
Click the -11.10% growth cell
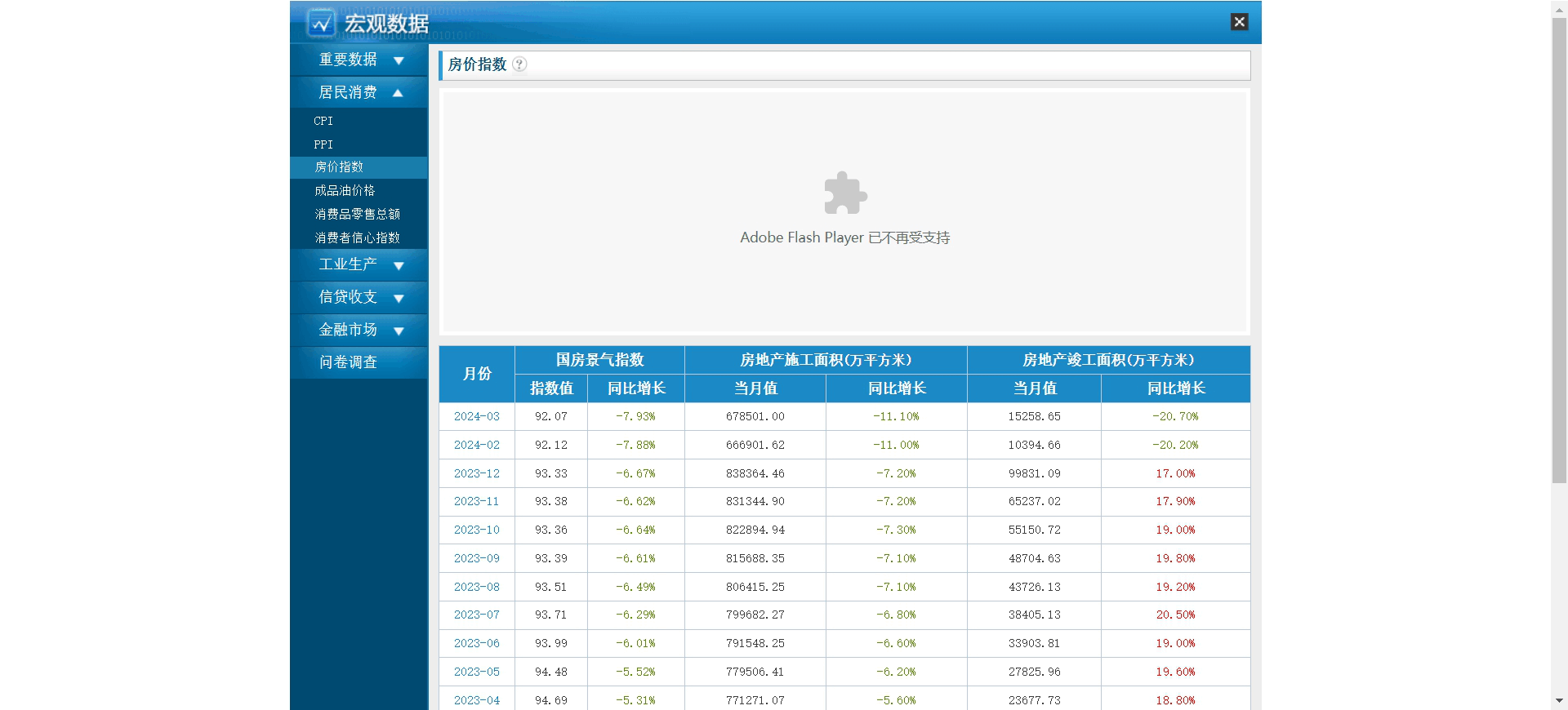pos(897,416)
